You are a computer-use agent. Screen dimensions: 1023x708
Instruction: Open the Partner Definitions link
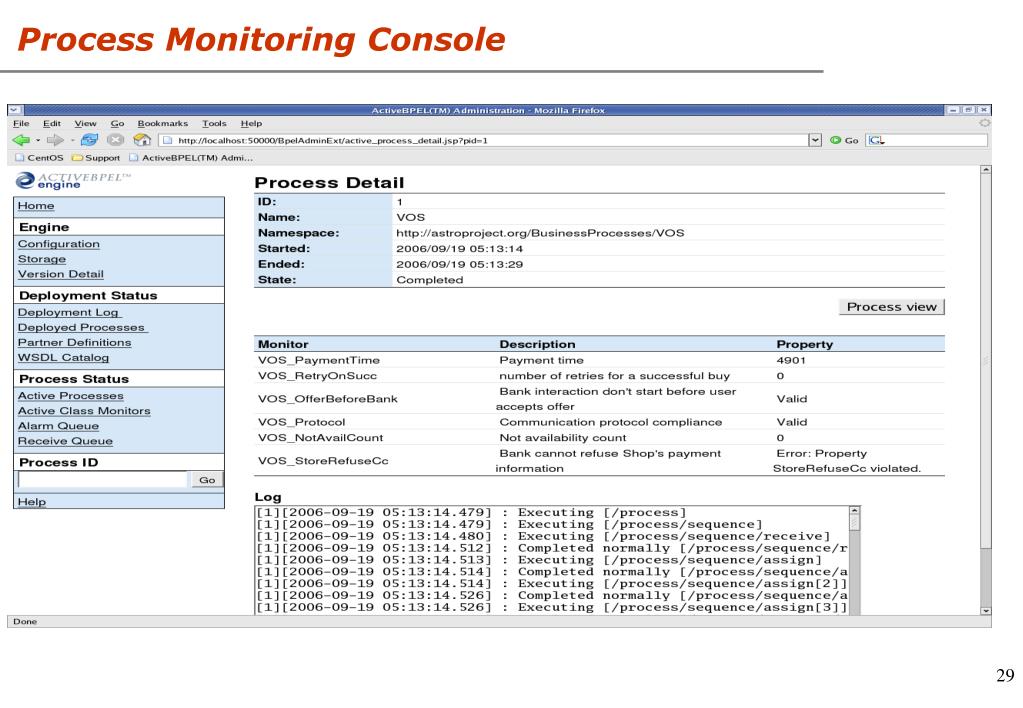pyautogui.click(x=74, y=343)
